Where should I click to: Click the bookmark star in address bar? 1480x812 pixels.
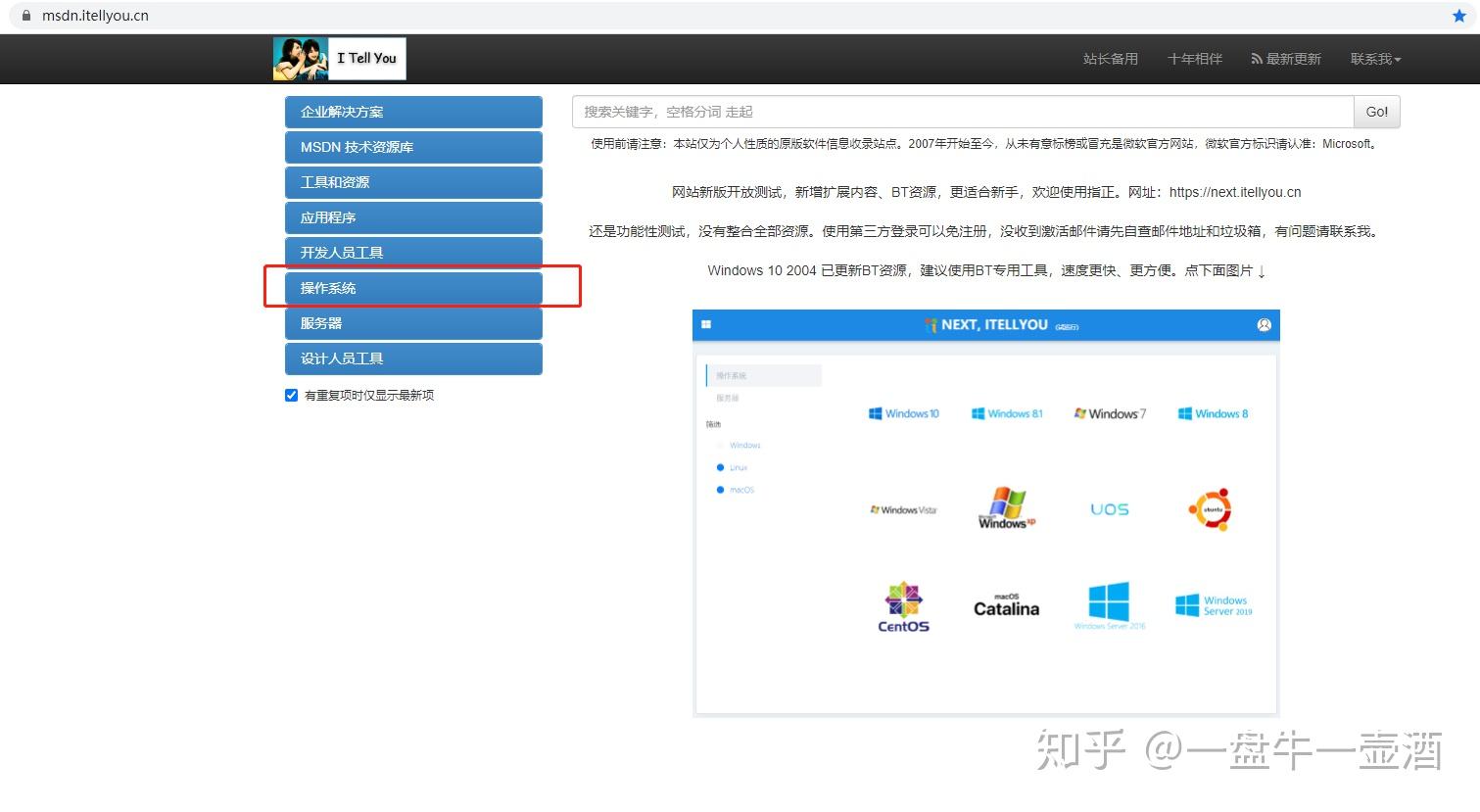pos(1458,16)
